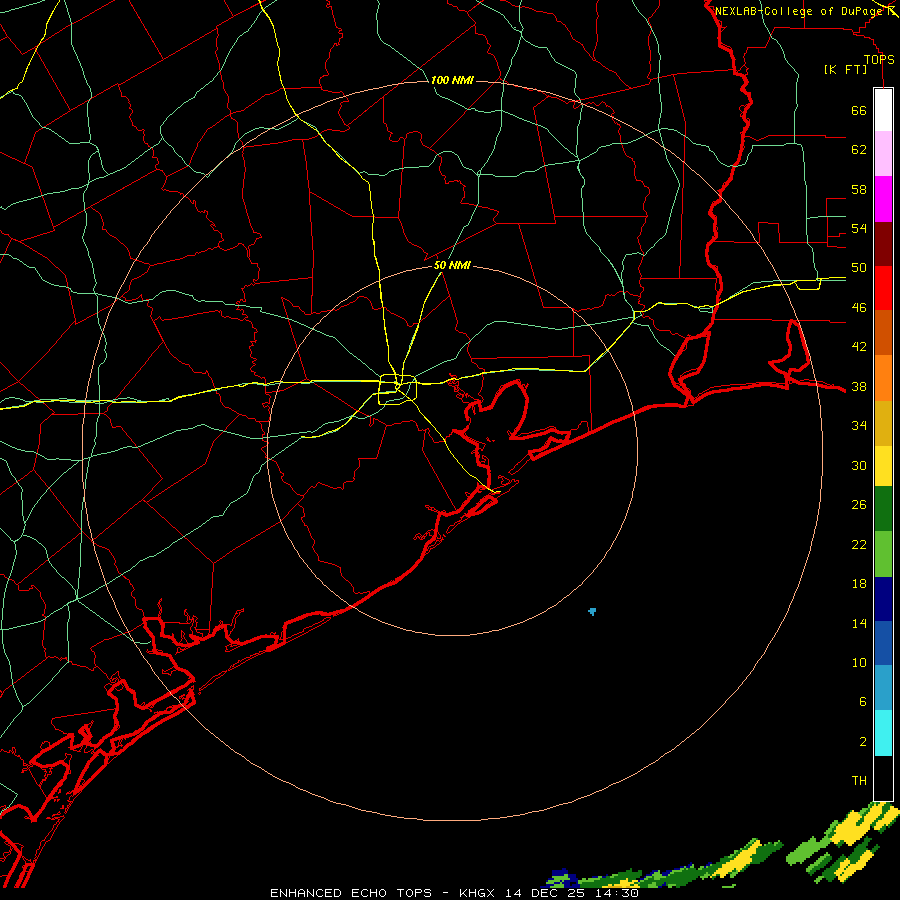
Task: Click the 'TOPS' legend title
Action: [879, 60]
